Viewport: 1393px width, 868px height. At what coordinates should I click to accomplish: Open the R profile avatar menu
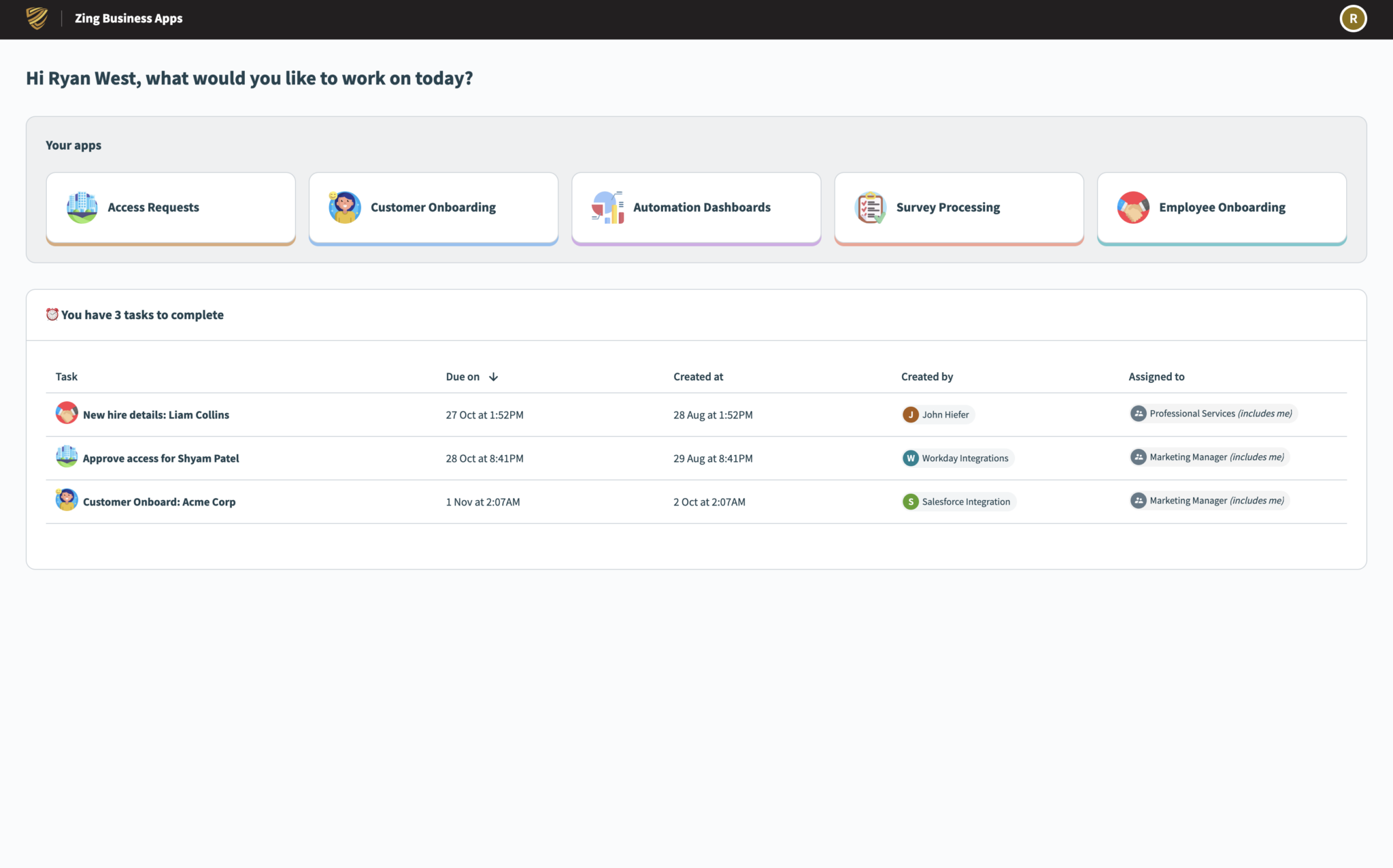click(1353, 18)
